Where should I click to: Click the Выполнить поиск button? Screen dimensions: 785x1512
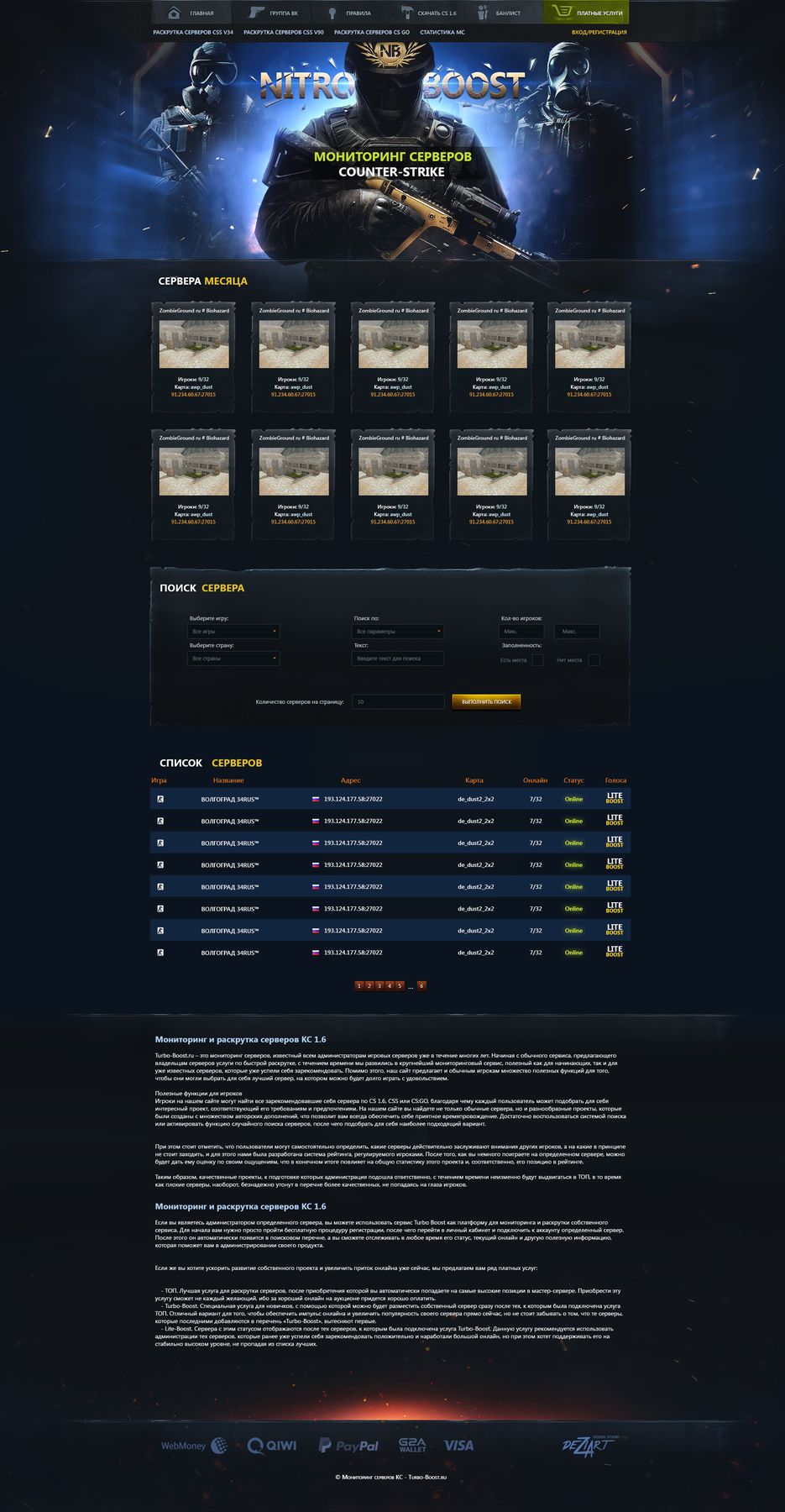point(486,701)
